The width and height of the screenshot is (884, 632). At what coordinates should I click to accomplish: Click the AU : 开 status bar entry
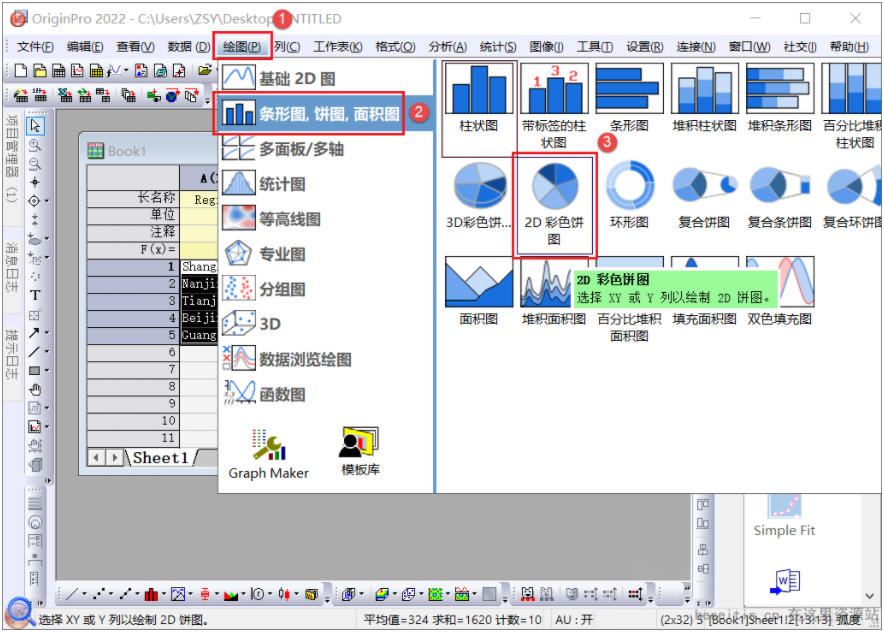(574, 620)
